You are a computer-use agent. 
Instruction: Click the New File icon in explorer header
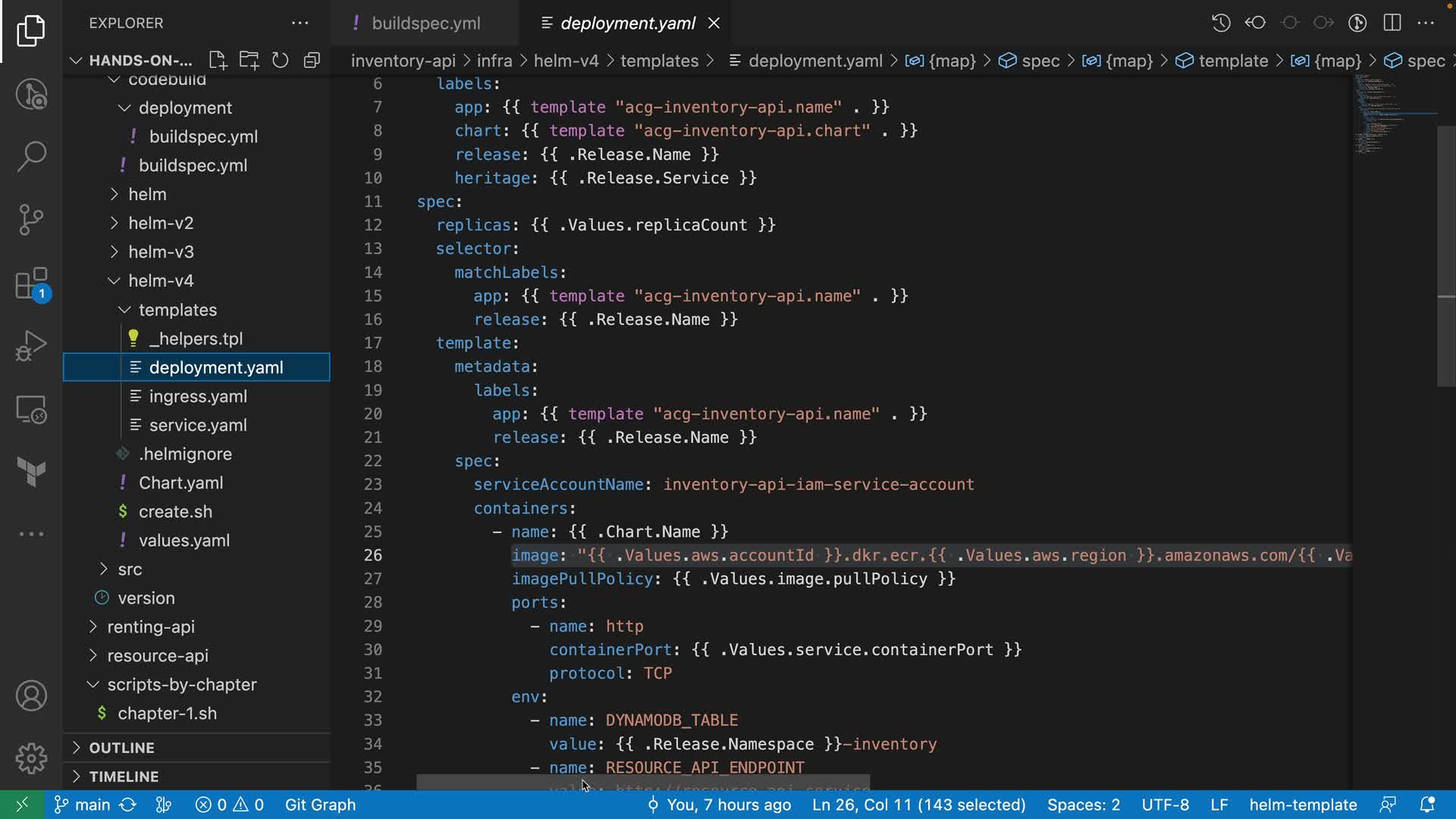coord(218,61)
